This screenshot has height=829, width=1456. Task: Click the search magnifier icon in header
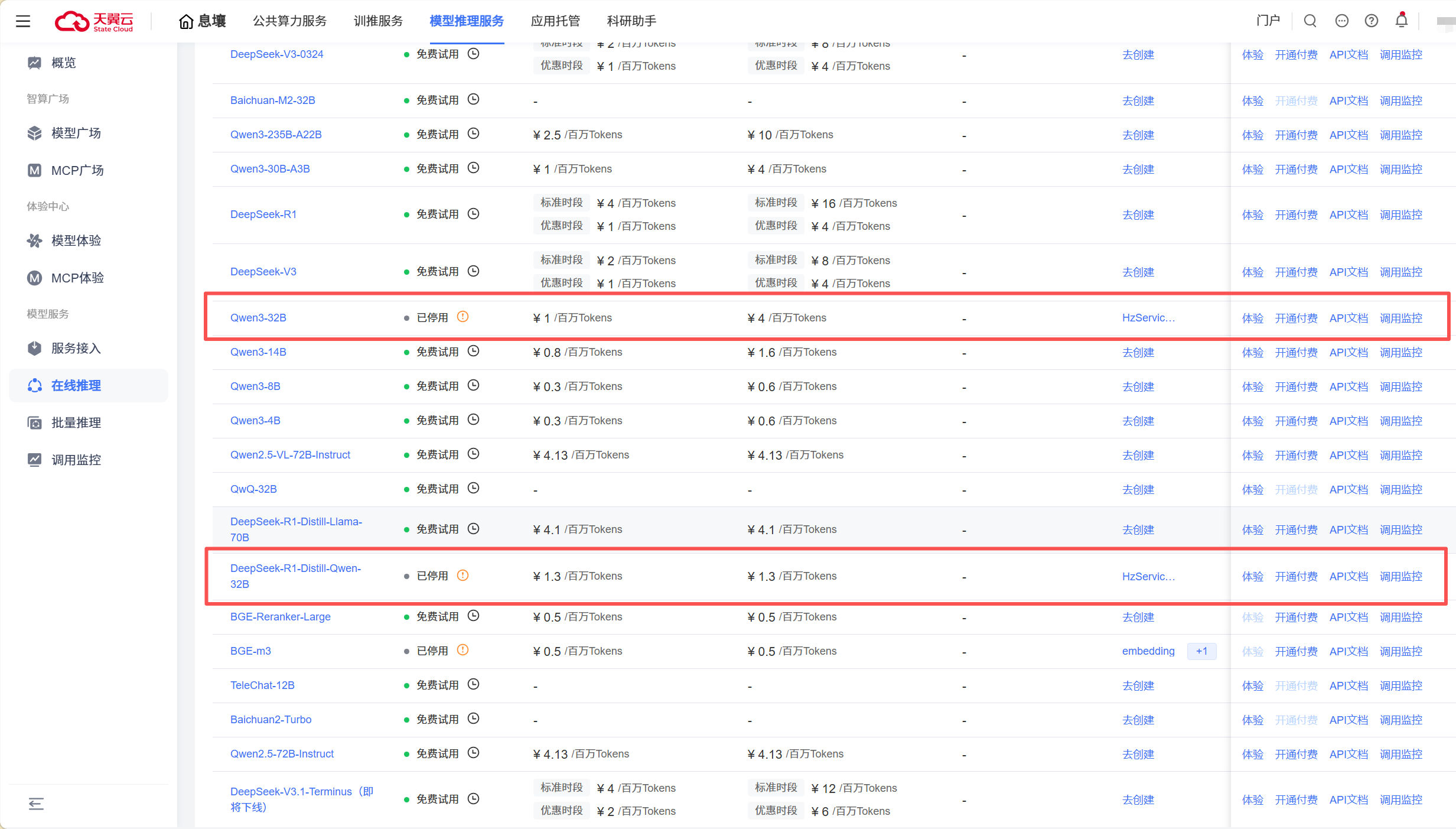tap(1310, 21)
